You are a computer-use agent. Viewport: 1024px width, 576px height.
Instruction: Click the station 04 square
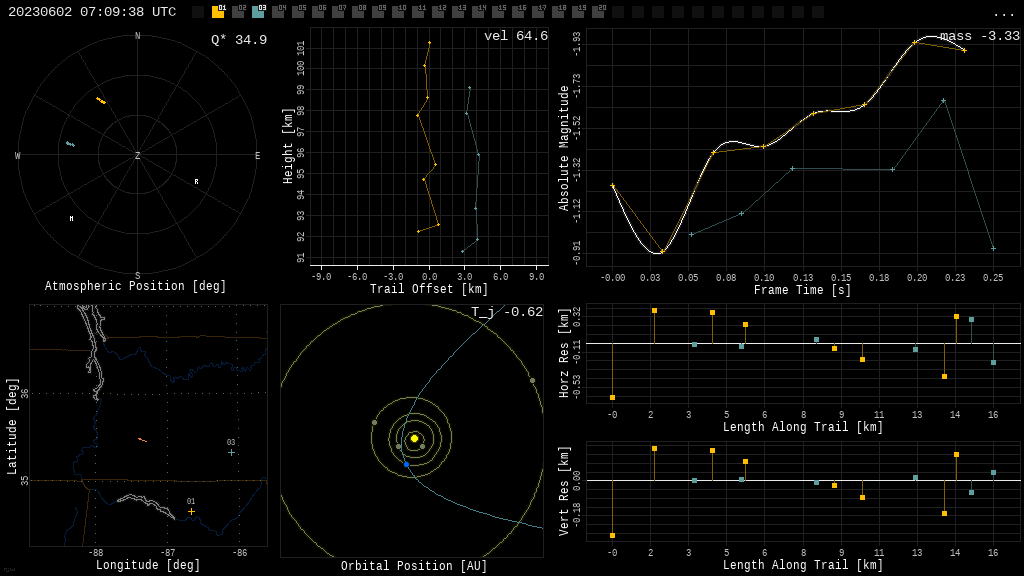pyautogui.click(x=278, y=12)
